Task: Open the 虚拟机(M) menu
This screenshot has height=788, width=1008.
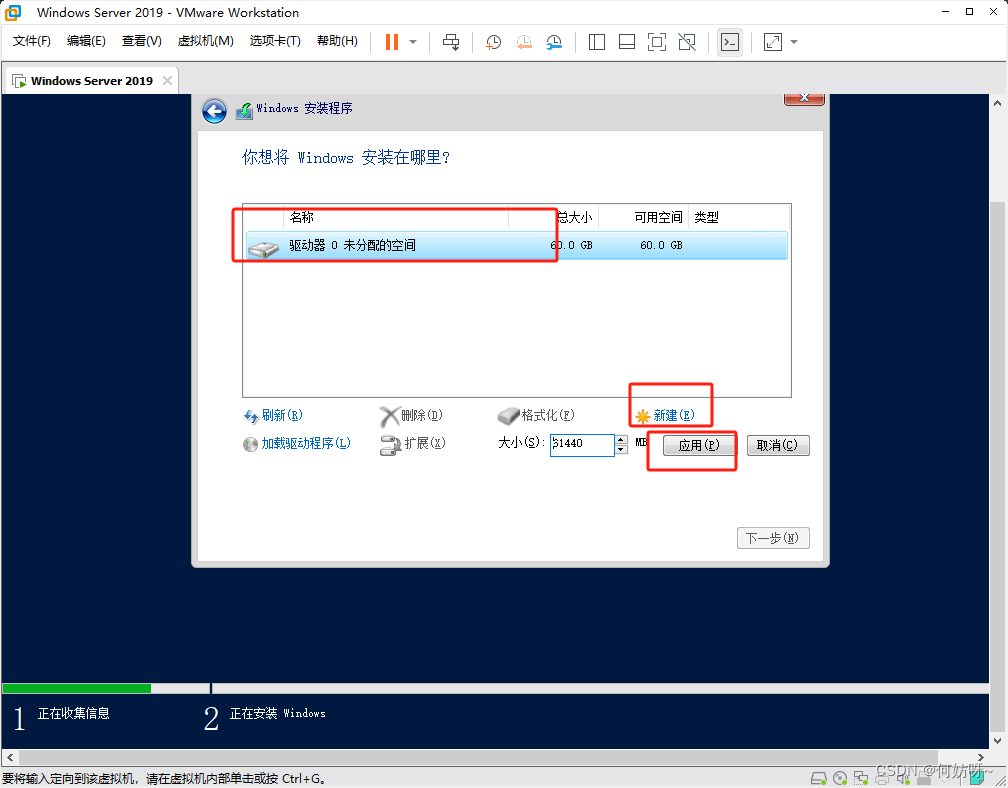Action: [x=205, y=41]
